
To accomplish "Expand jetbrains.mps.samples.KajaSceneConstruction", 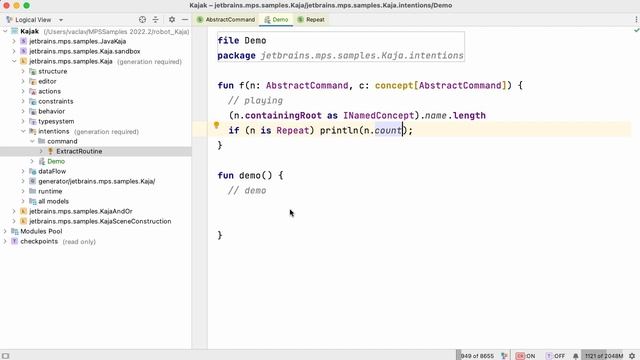I will (14, 221).
